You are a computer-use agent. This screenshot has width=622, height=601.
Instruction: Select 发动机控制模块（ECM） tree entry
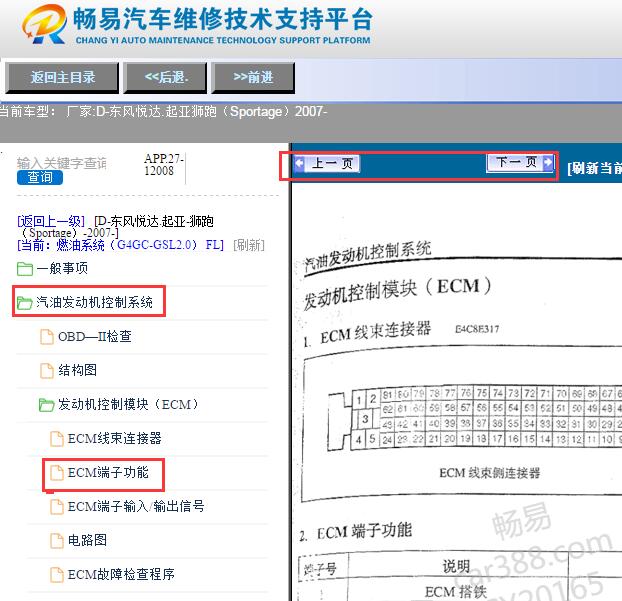click(x=128, y=405)
